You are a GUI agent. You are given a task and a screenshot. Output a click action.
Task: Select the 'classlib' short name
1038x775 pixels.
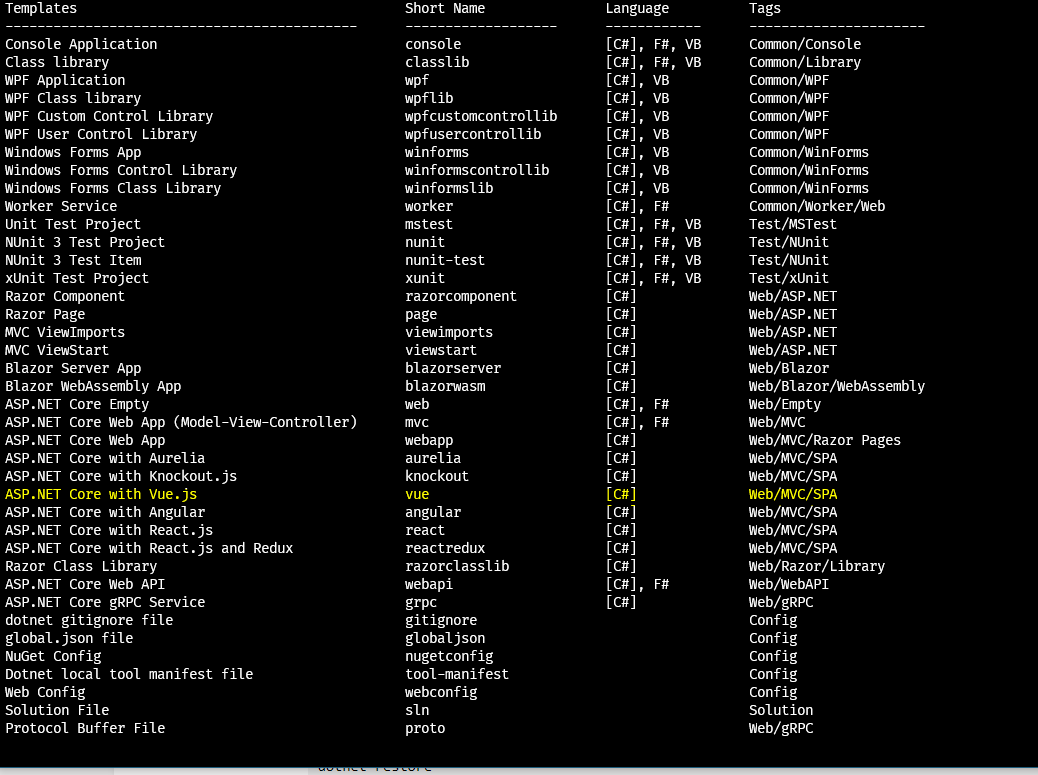point(437,62)
